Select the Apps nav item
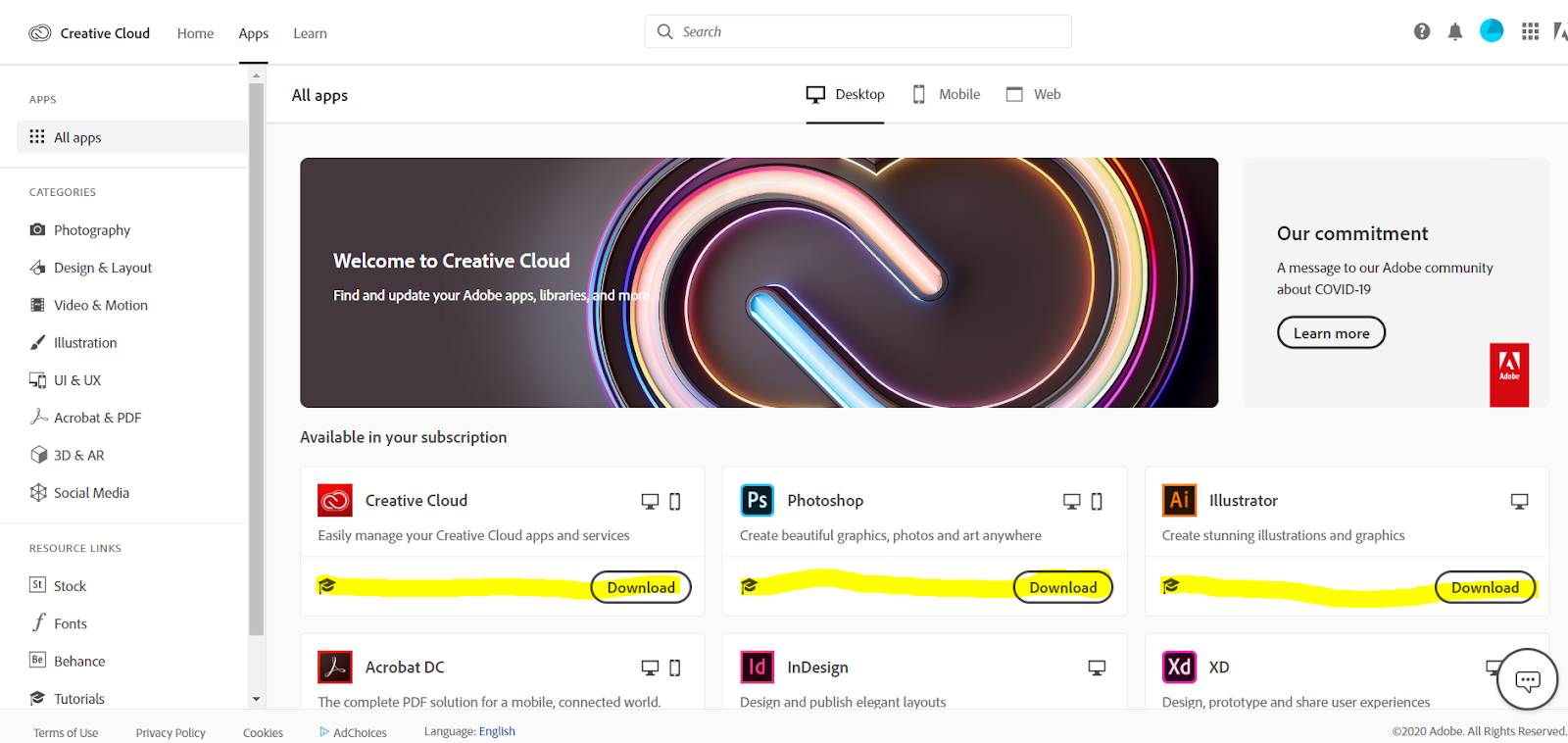The image size is (1568, 743). [x=253, y=33]
